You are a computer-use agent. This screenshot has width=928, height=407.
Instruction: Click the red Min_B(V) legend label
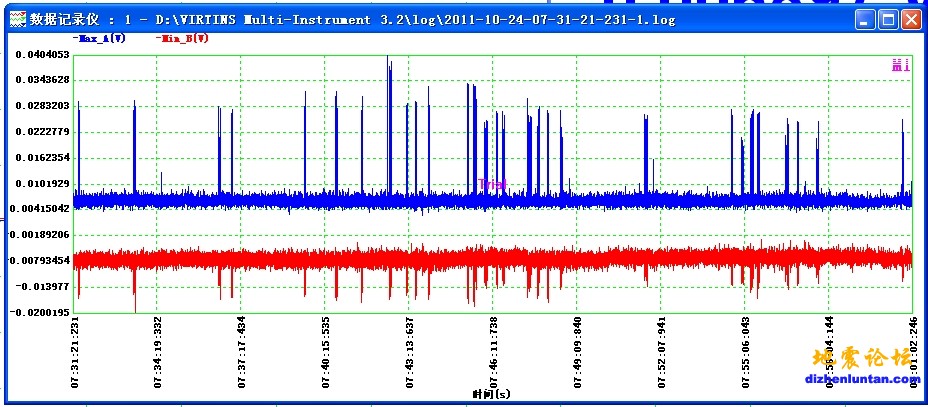coord(183,38)
